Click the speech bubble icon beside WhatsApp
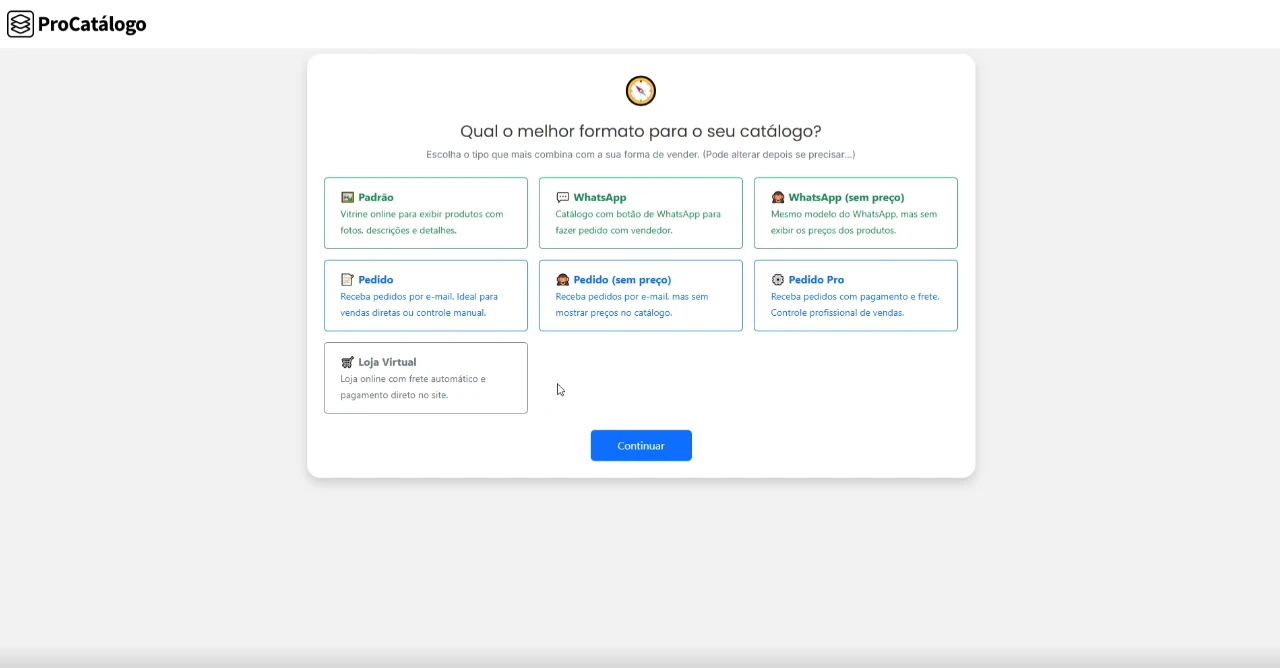The height and width of the screenshot is (668, 1280). (x=562, y=198)
